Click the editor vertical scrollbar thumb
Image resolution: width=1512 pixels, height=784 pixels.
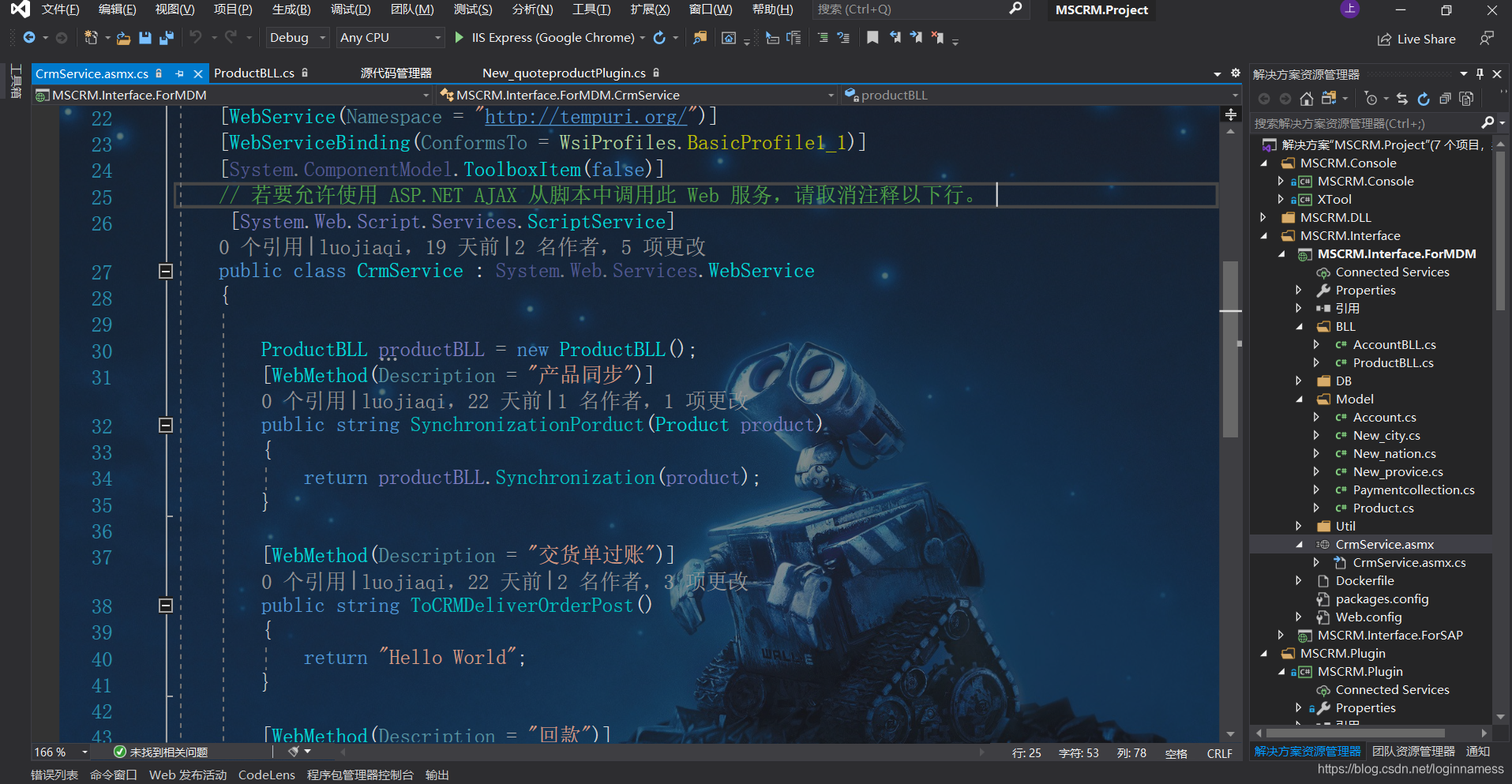tap(1230, 348)
